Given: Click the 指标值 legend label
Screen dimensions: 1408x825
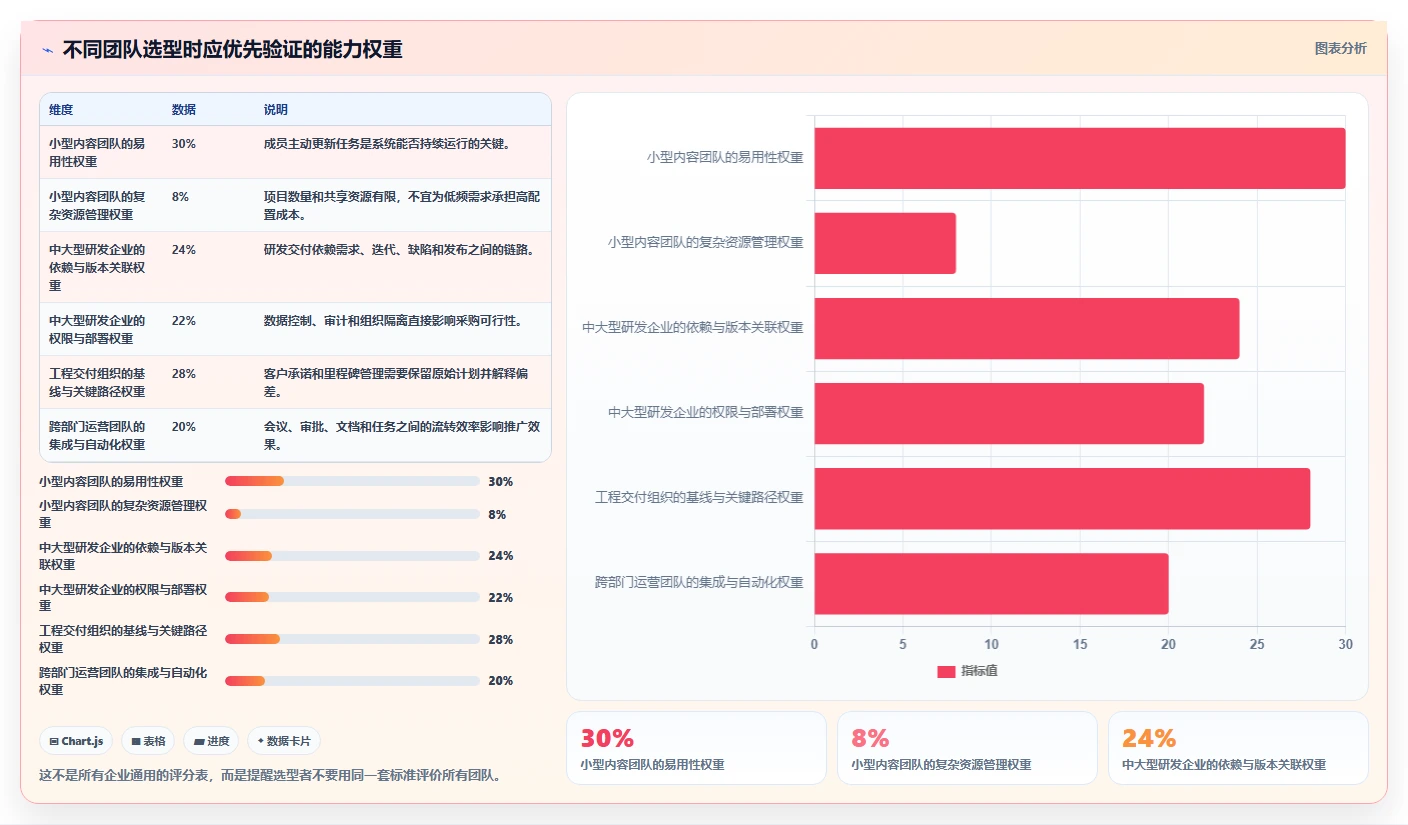Looking at the screenshot, I should (x=979, y=671).
